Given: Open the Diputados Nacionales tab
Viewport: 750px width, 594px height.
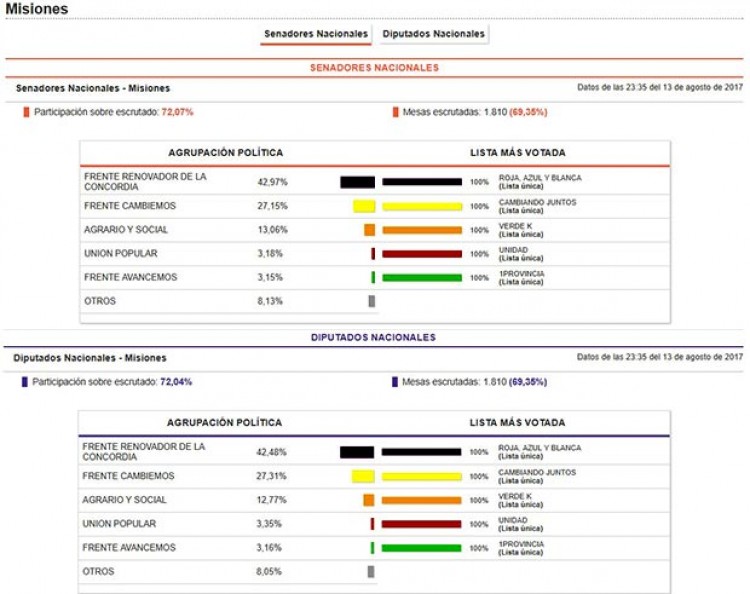Looking at the screenshot, I should (434, 34).
